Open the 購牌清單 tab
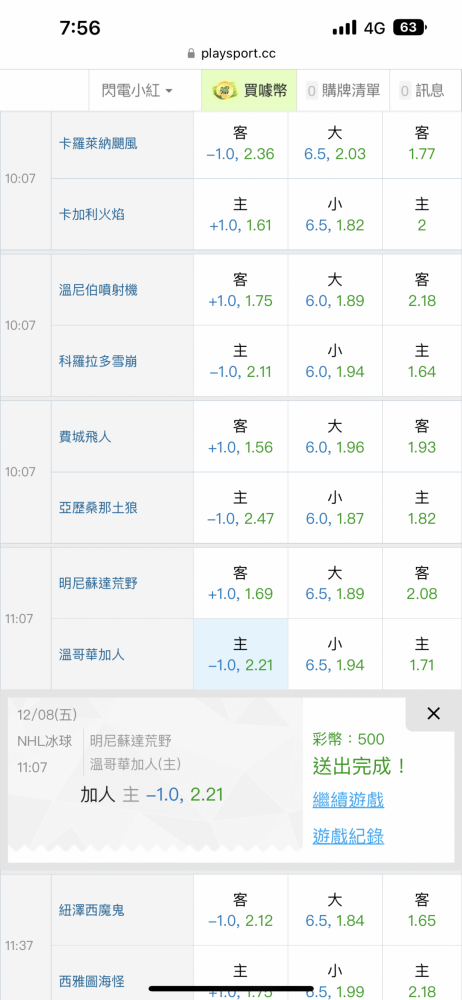Viewport: 462px width, 1000px height. pos(344,91)
